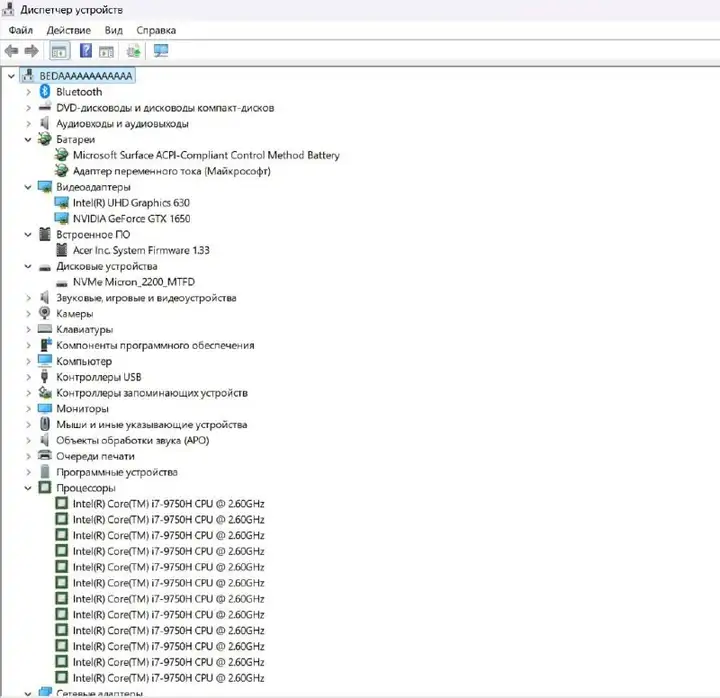Select Acer Inc. System Firmware 1.33
The height and width of the screenshot is (698, 720).
coord(141,250)
